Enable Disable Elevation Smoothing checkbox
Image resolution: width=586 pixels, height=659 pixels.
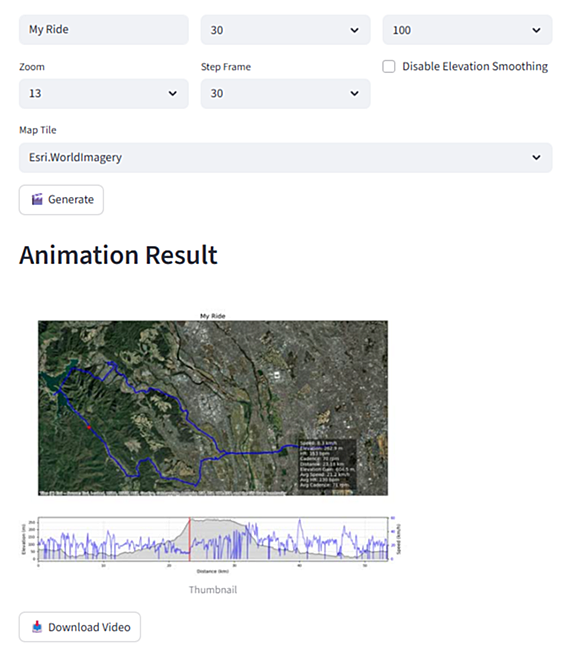(x=388, y=66)
